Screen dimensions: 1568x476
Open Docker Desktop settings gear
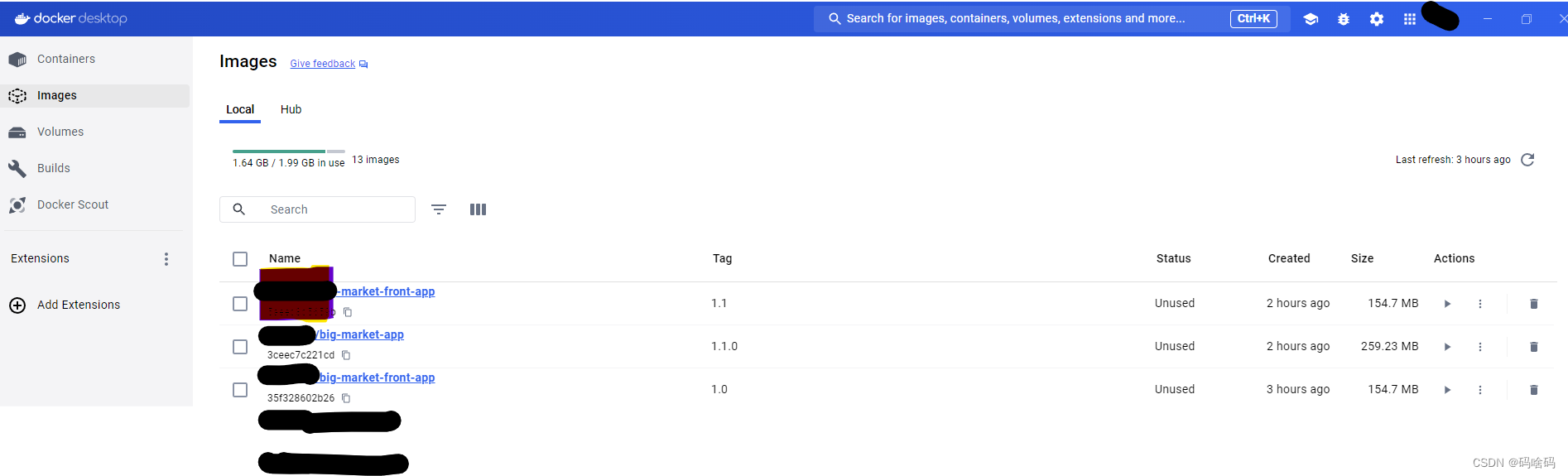[1377, 19]
